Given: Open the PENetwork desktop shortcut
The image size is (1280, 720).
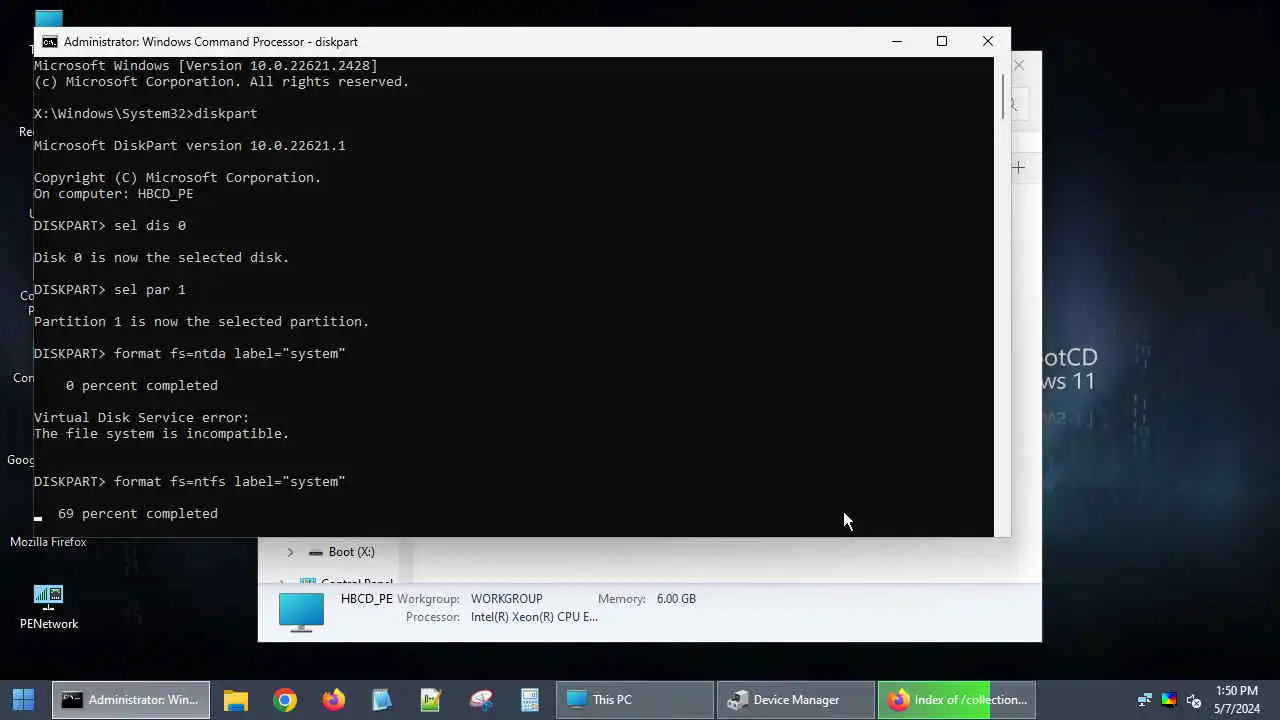Looking at the screenshot, I should [48, 606].
